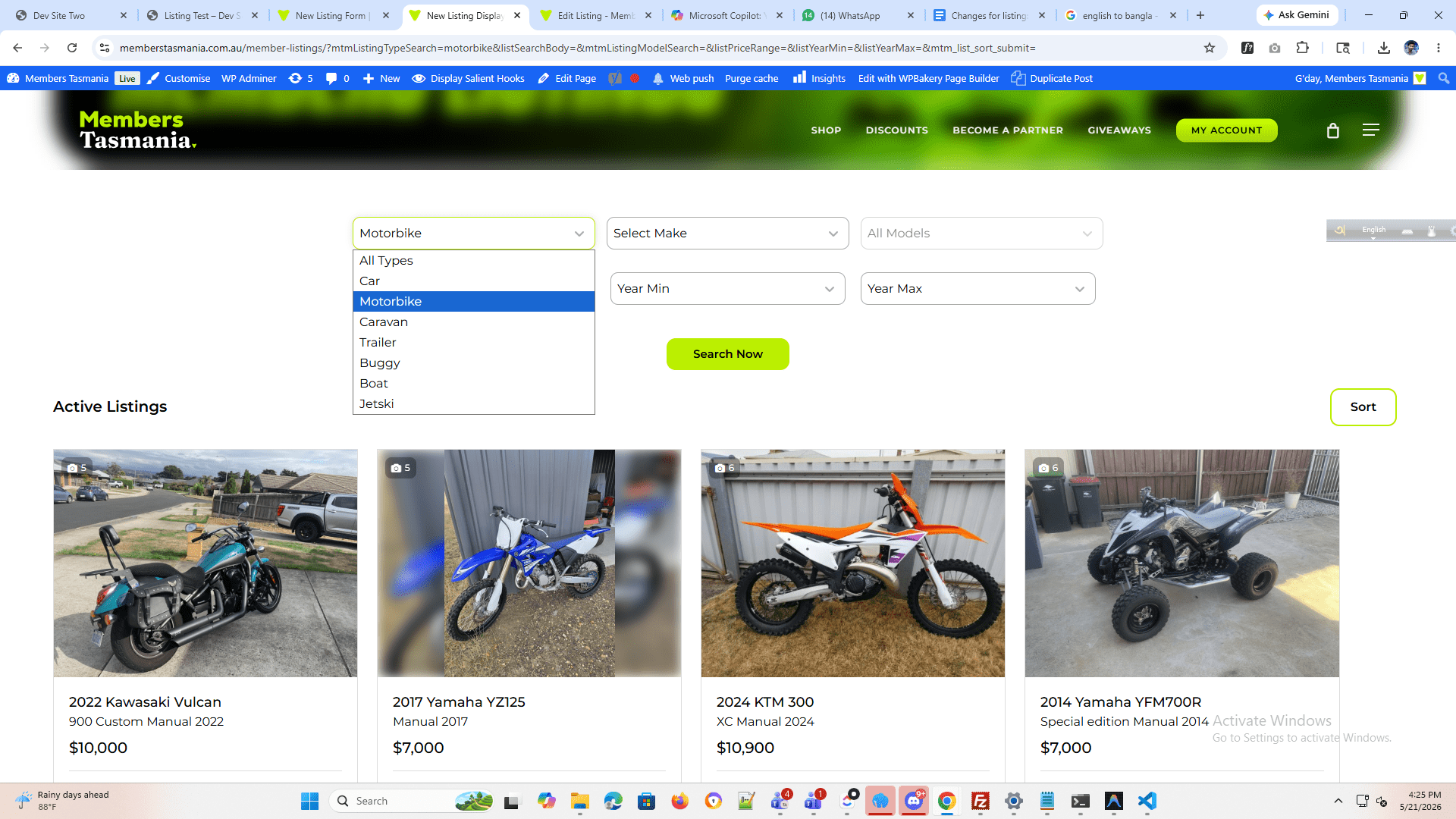Click the Members Tasmania site logo
Viewport: 1456px width, 819px height.
point(138,130)
